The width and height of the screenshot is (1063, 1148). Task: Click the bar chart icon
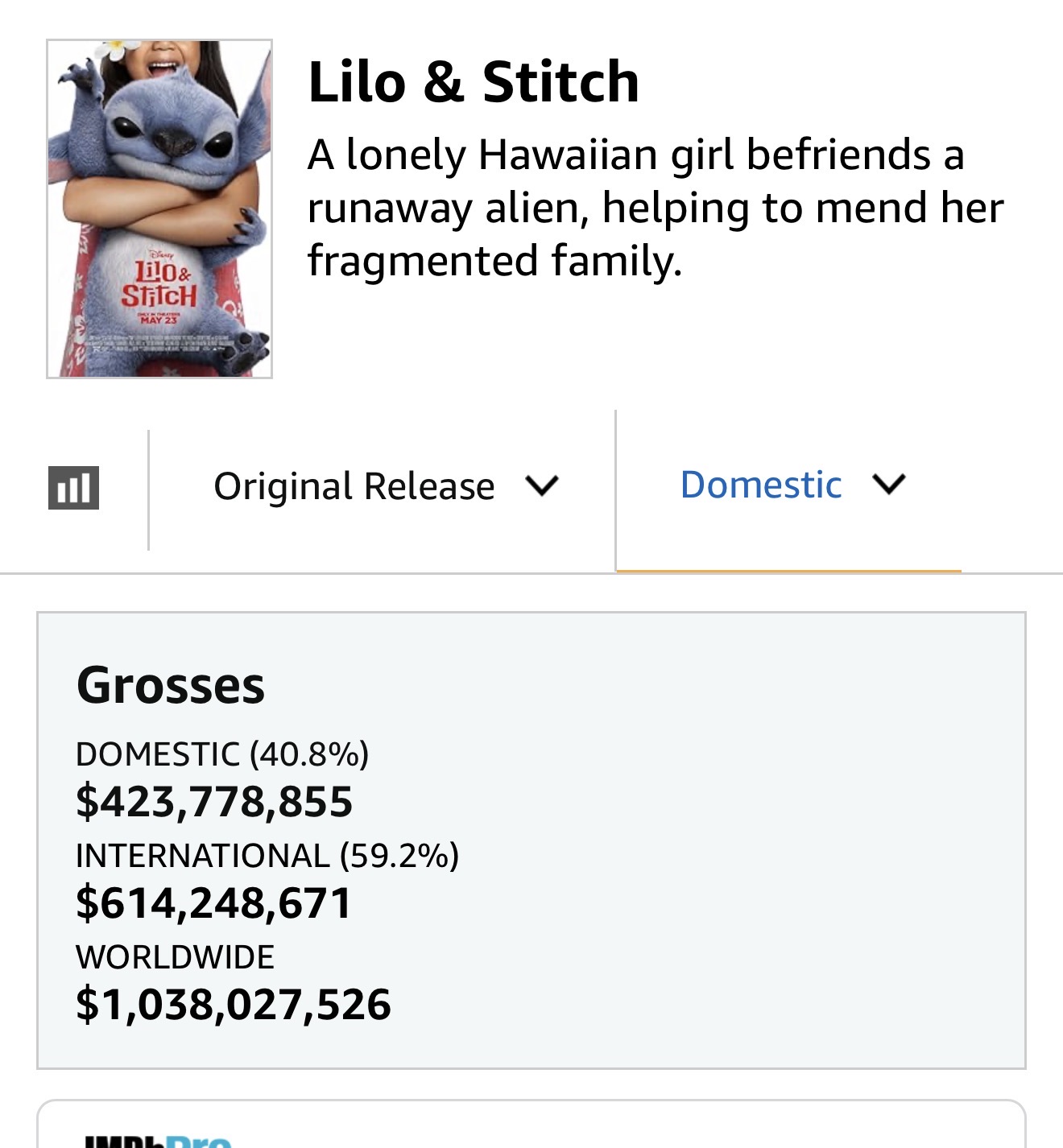(73, 488)
